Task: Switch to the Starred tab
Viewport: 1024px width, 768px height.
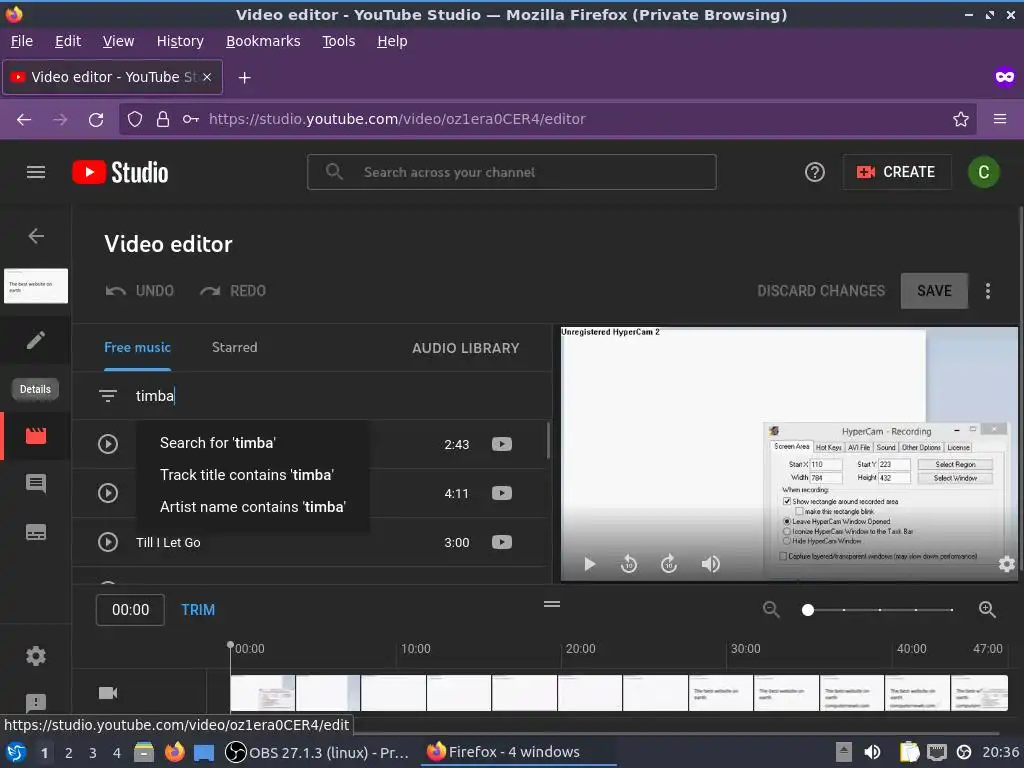Action: [234, 347]
